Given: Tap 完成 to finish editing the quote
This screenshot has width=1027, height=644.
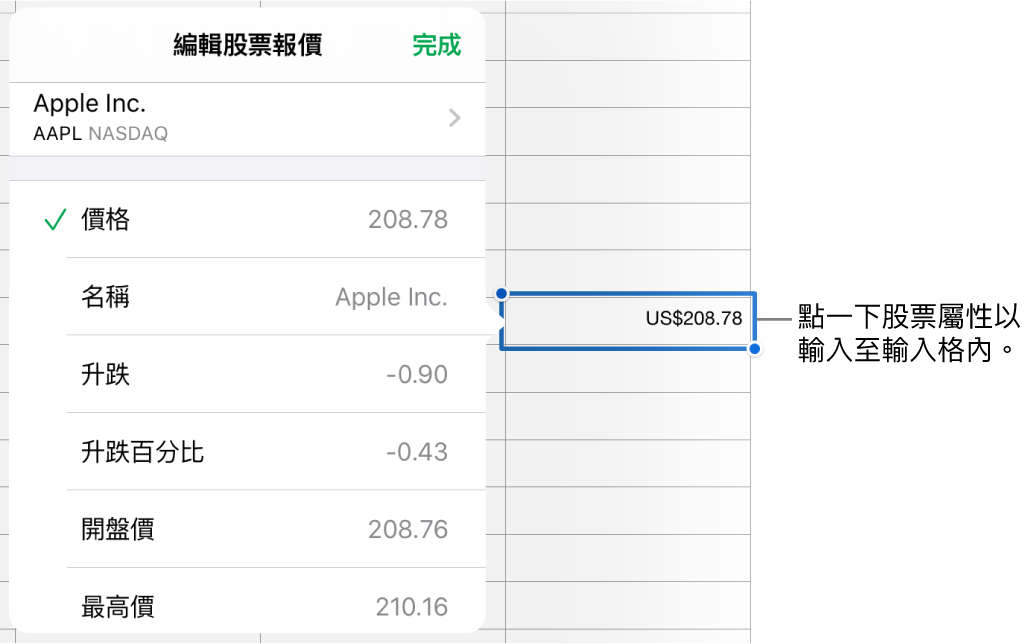Looking at the screenshot, I should click(435, 45).
